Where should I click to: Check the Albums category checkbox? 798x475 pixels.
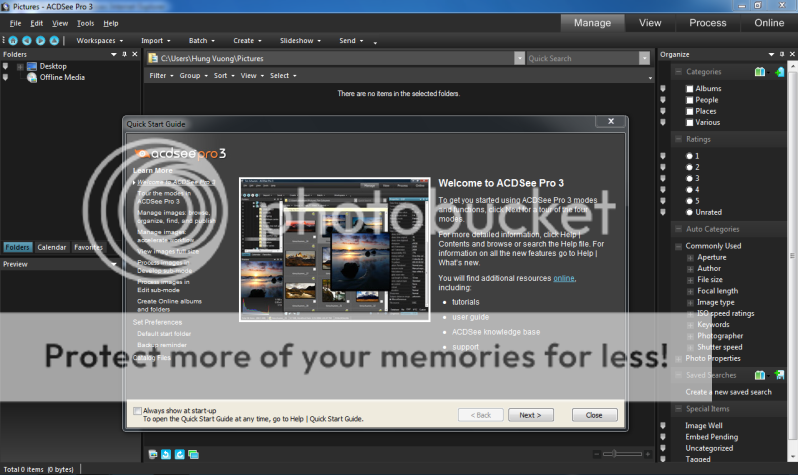pos(689,89)
